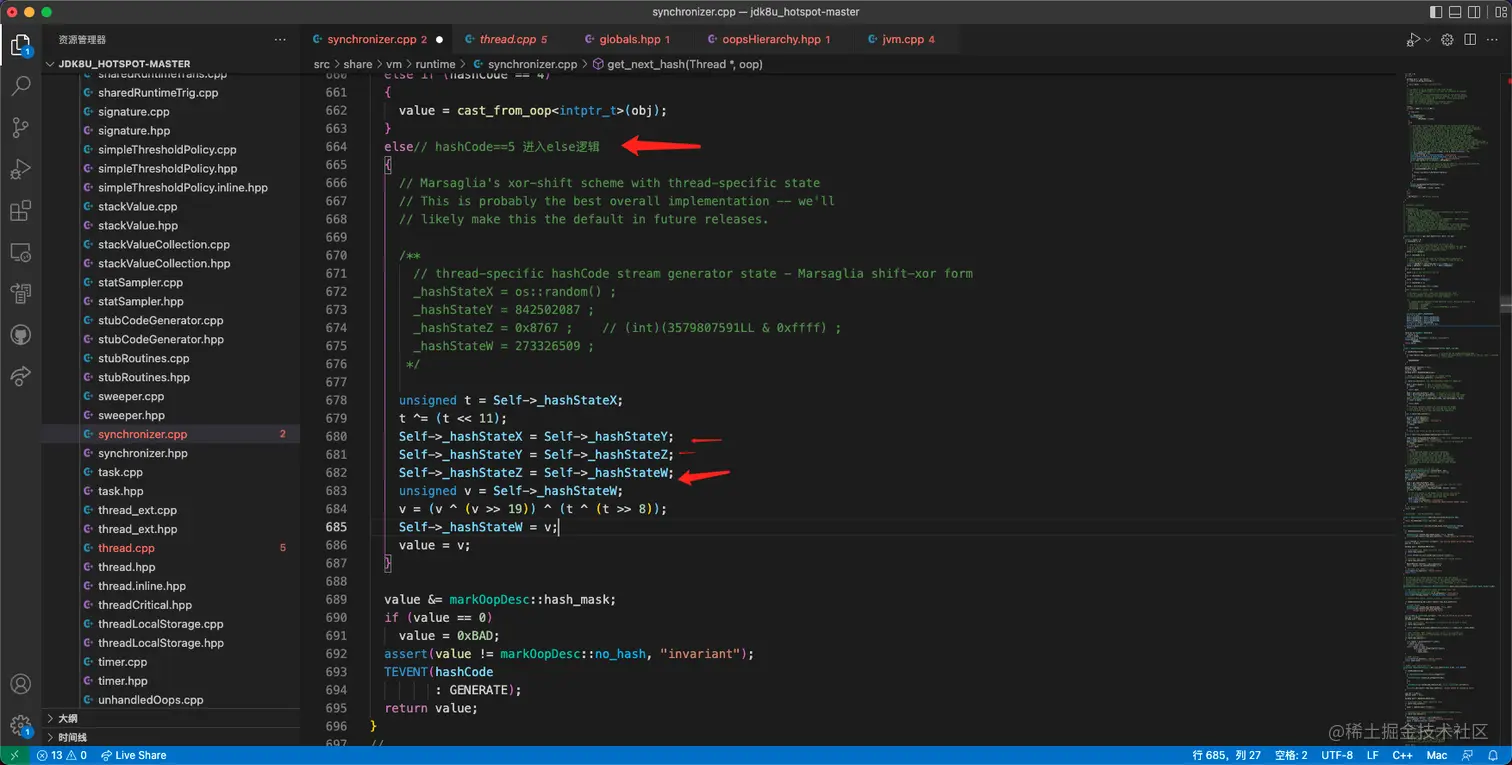1512x765 pixels.
Task: Click the vm breadcrumb
Action: (x=394, y=64)
